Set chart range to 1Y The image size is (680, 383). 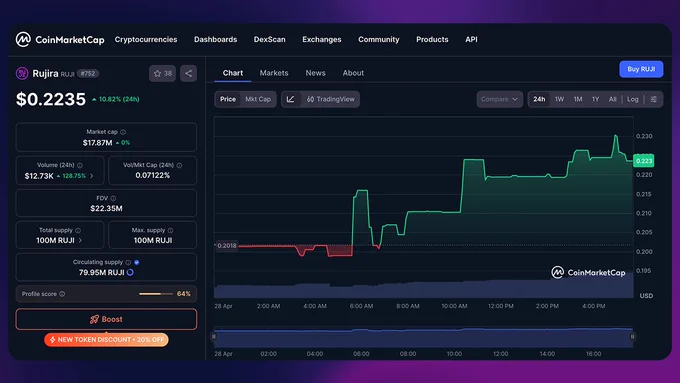[595, 99]
